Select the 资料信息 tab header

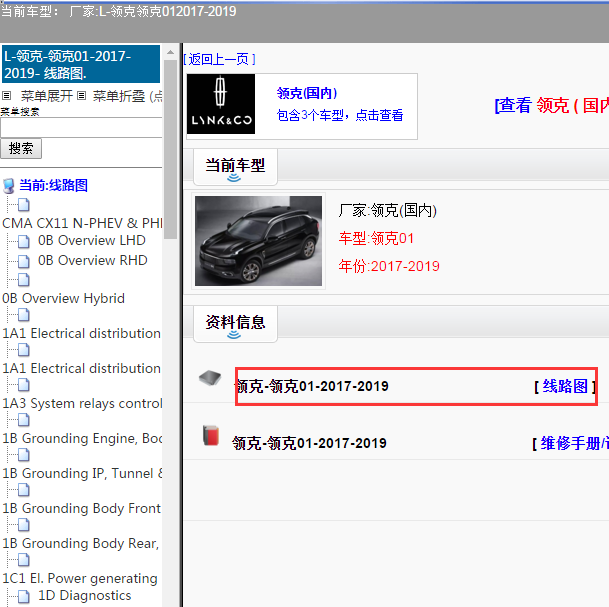click(x=235, y=324)
